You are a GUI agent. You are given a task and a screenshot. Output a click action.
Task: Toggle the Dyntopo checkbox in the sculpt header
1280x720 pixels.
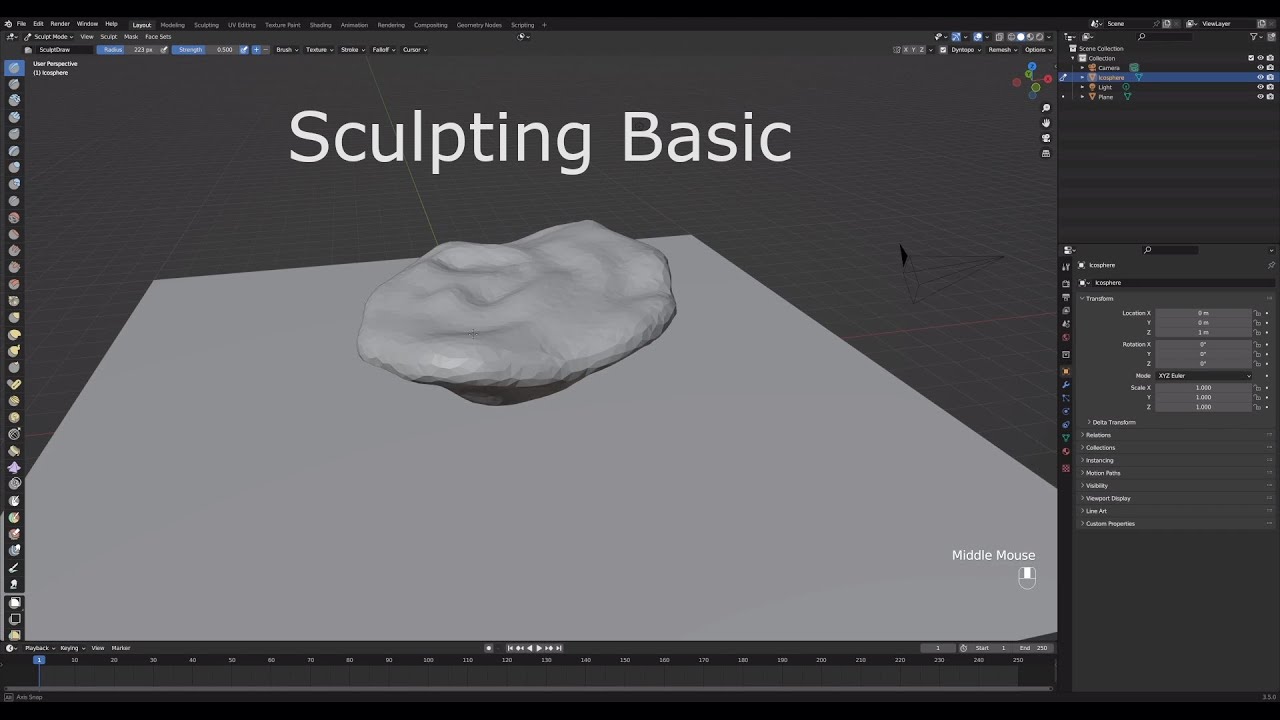click(x=943, y=49)
